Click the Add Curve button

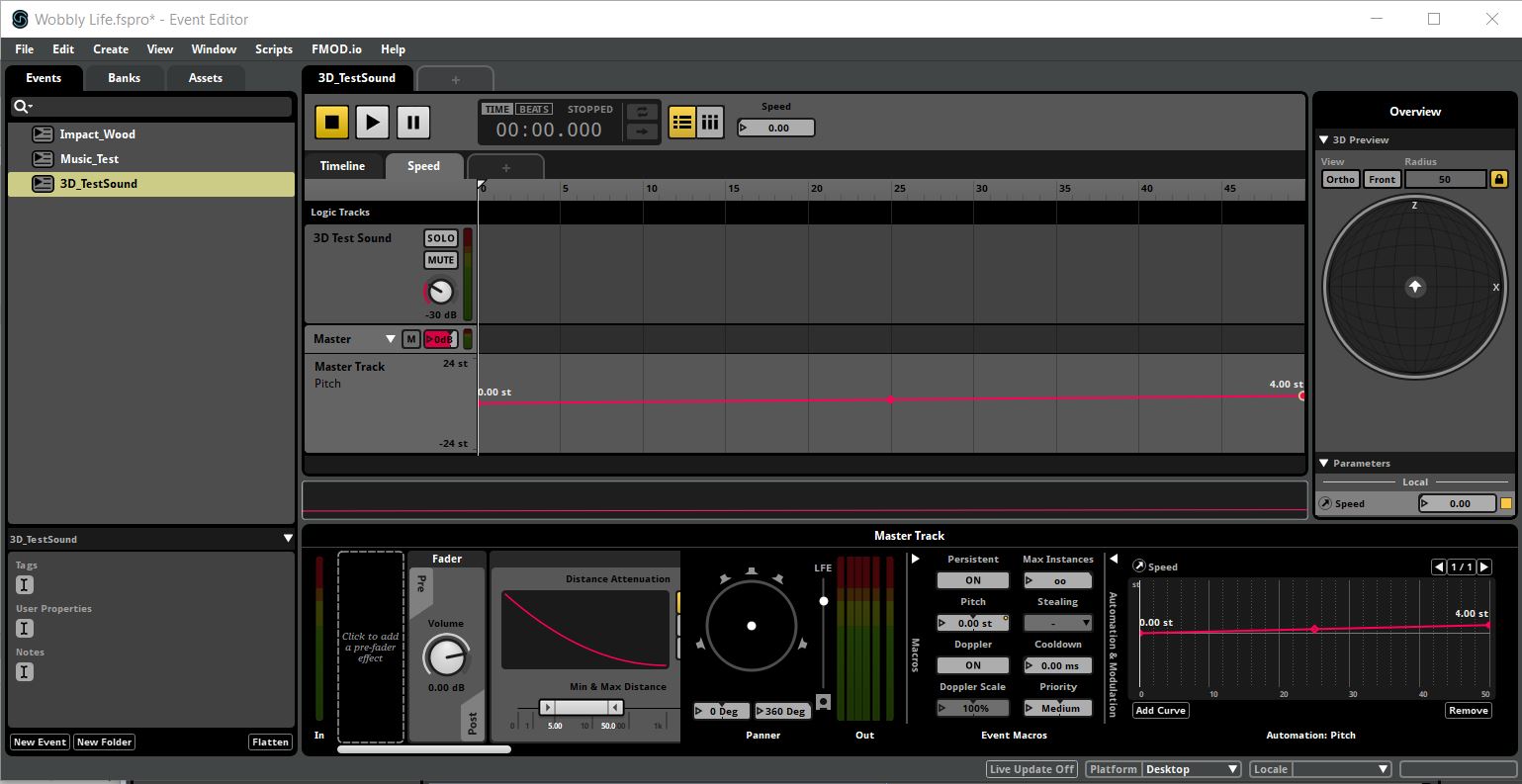(x=1160, y=711)
